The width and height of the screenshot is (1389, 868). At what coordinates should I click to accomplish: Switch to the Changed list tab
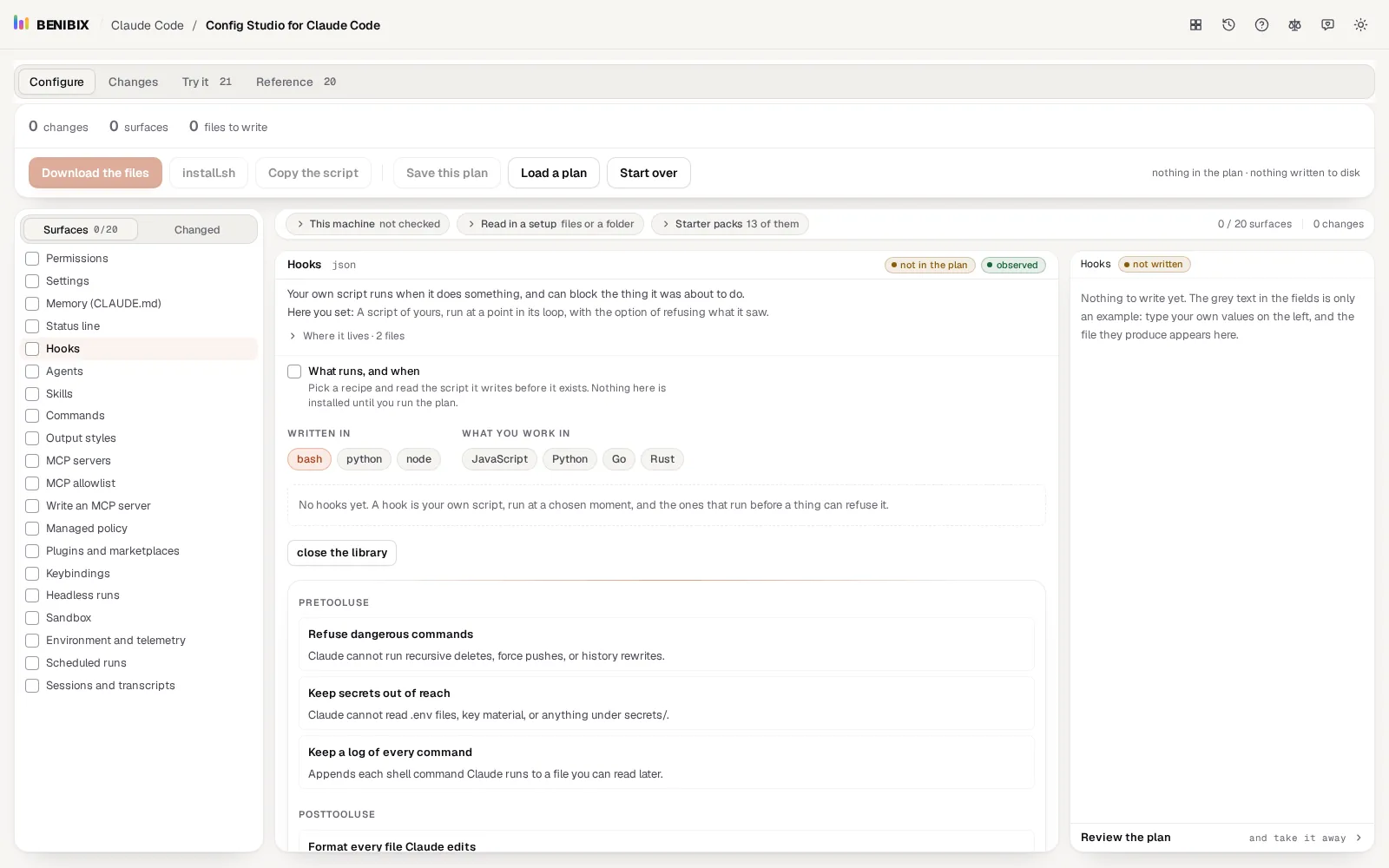(x=197, y=229)
